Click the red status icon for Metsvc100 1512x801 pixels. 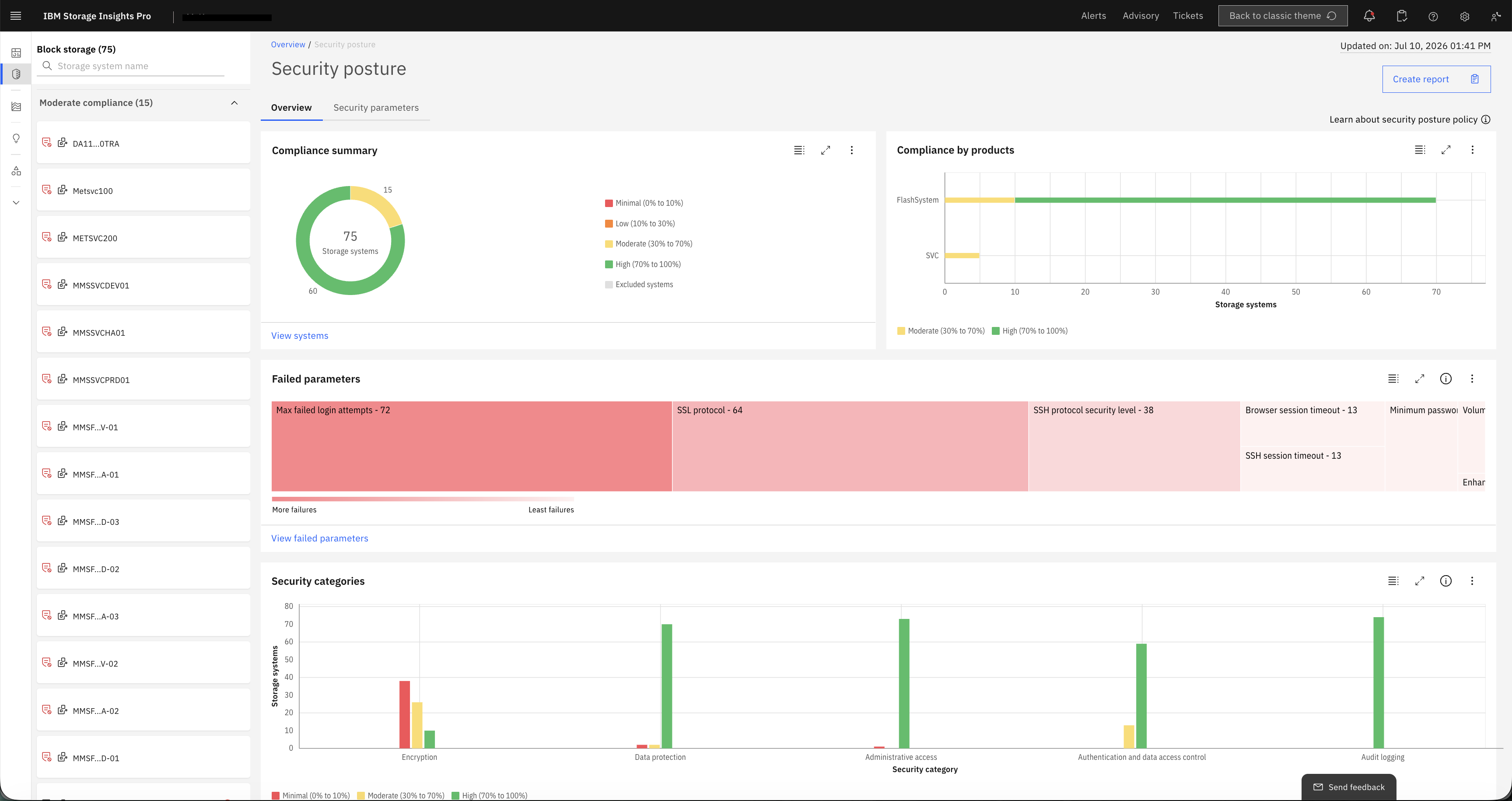click(x=47, y=190)
